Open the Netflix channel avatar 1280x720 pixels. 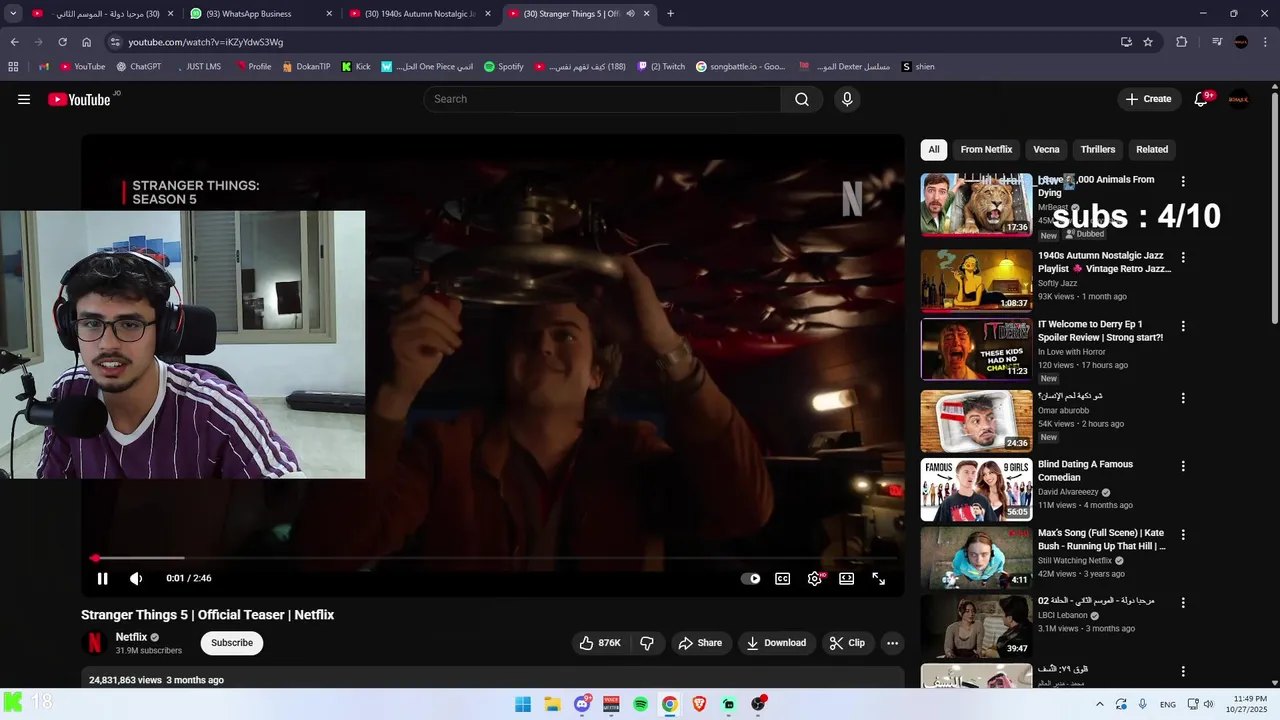point(95,643)
